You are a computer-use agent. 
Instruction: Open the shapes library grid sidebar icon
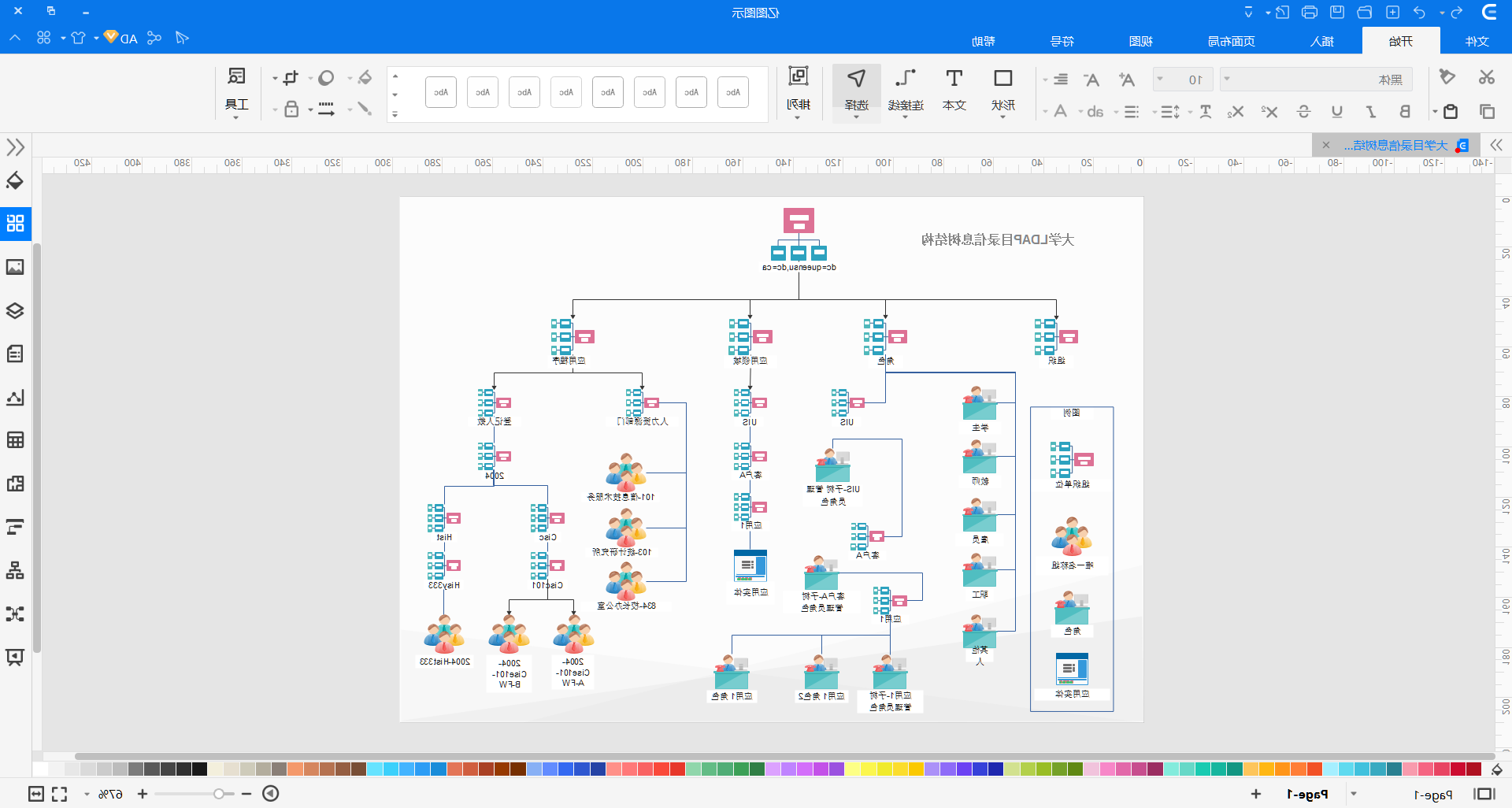[15, 224]
